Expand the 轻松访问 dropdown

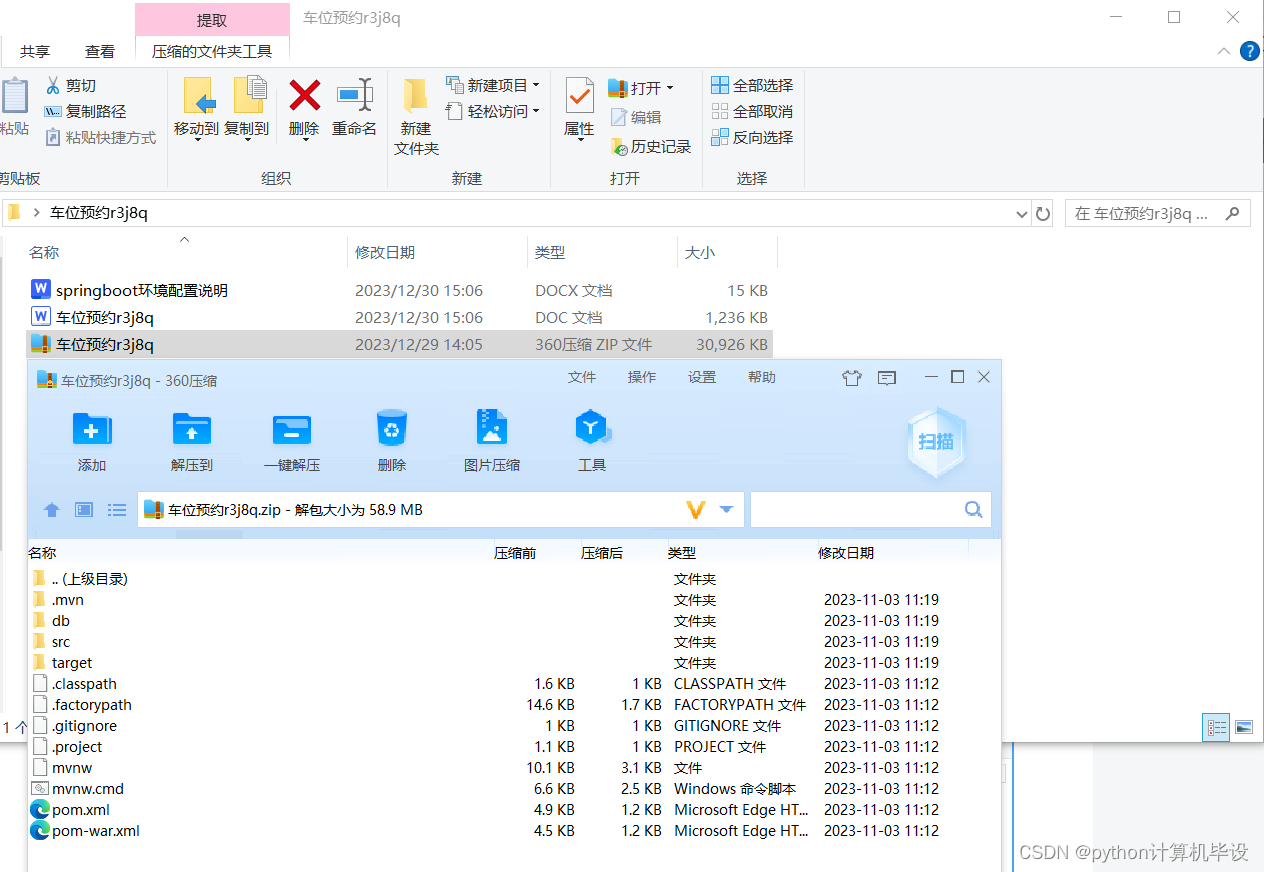tap(536, 112)
